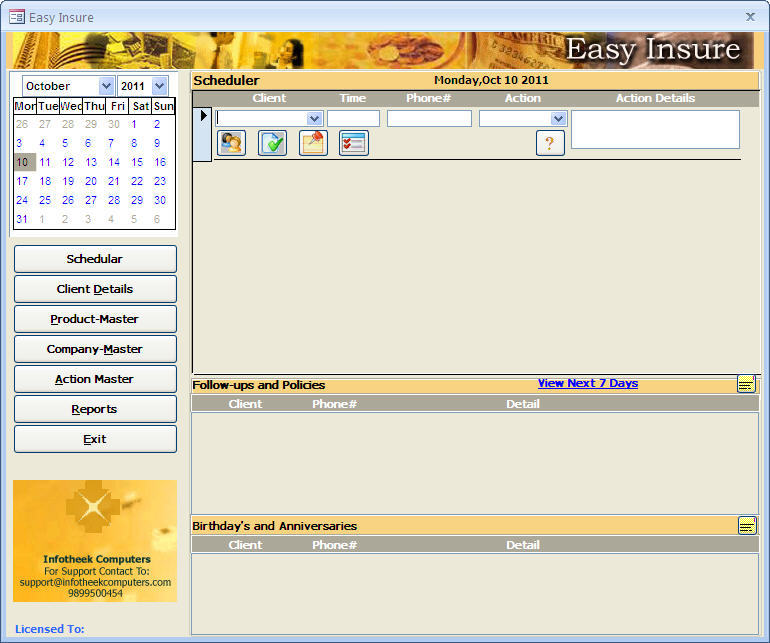Image resolution: width=770 pixels, height=643 pixels.
Task: Click the Action Details column header
Action: click(655, 98)
